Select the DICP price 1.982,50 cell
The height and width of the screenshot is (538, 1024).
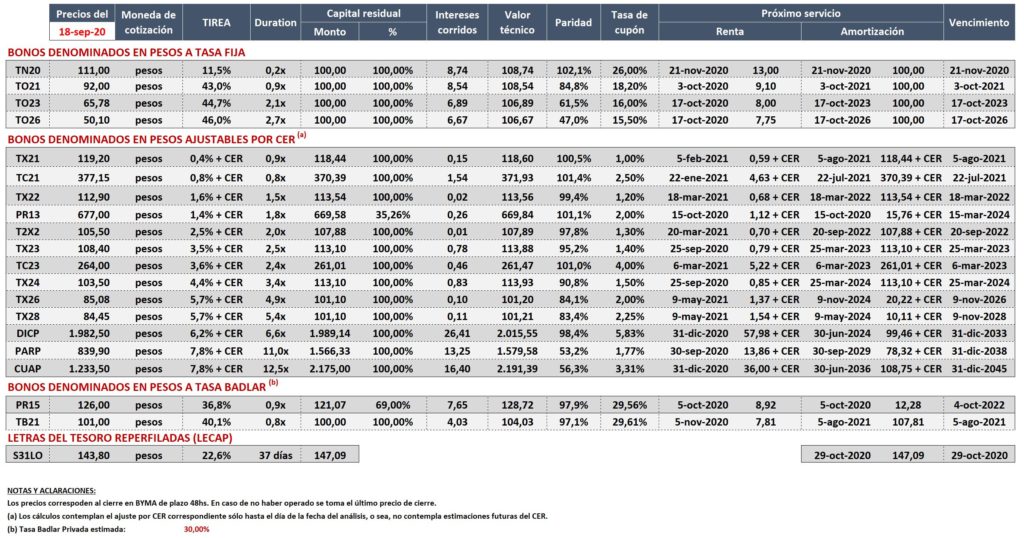[x=89, y=334]
